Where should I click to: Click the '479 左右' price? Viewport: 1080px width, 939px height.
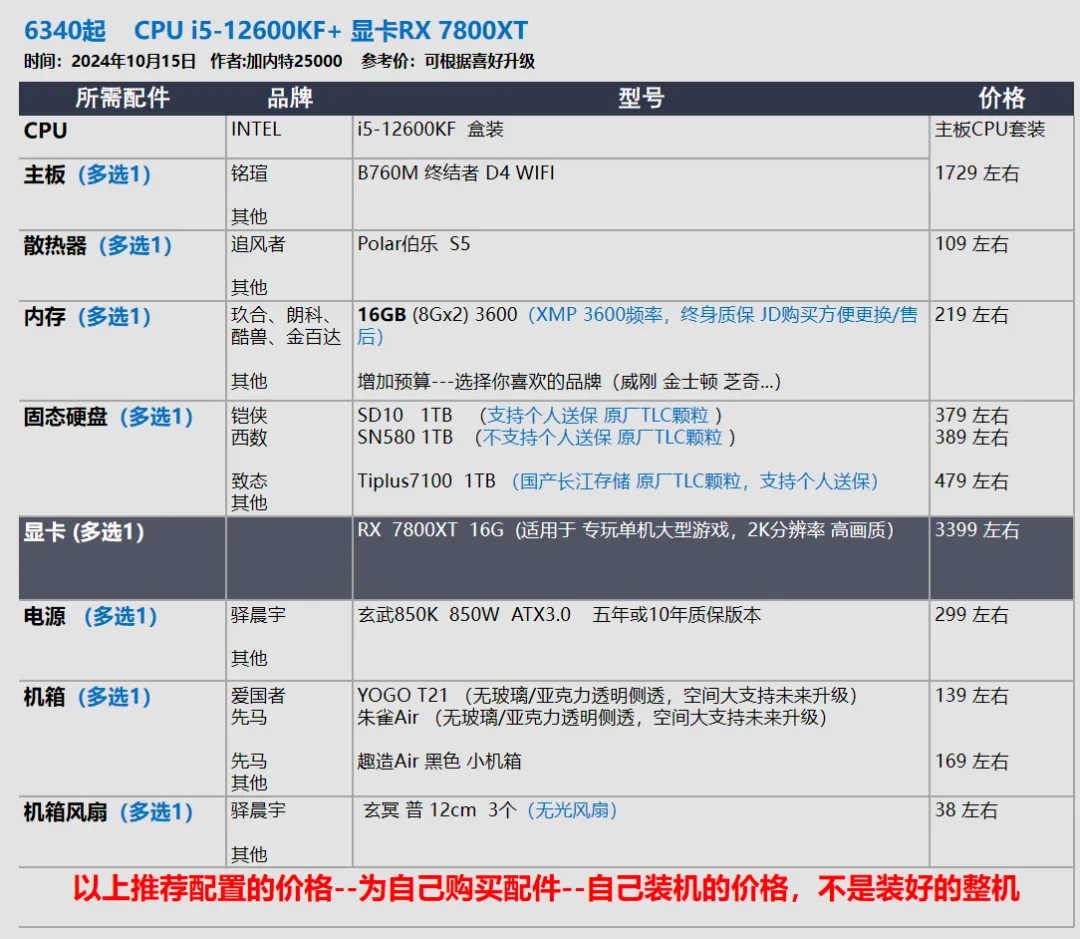point(971,481)
